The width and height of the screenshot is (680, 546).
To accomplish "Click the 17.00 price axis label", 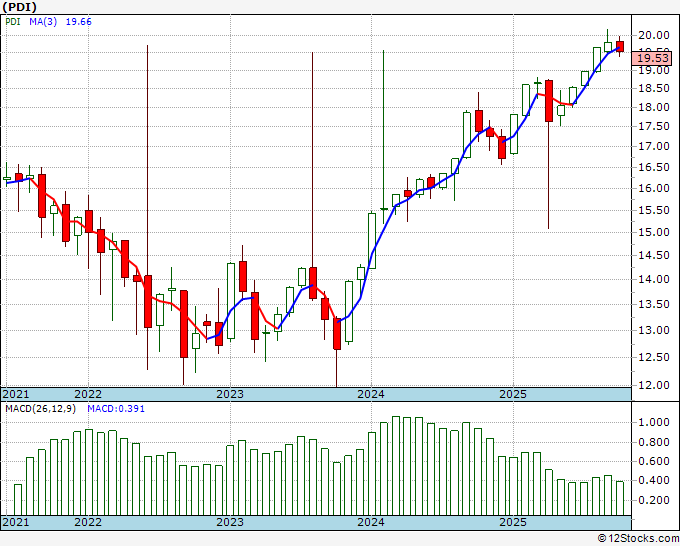I will point(654,147).
